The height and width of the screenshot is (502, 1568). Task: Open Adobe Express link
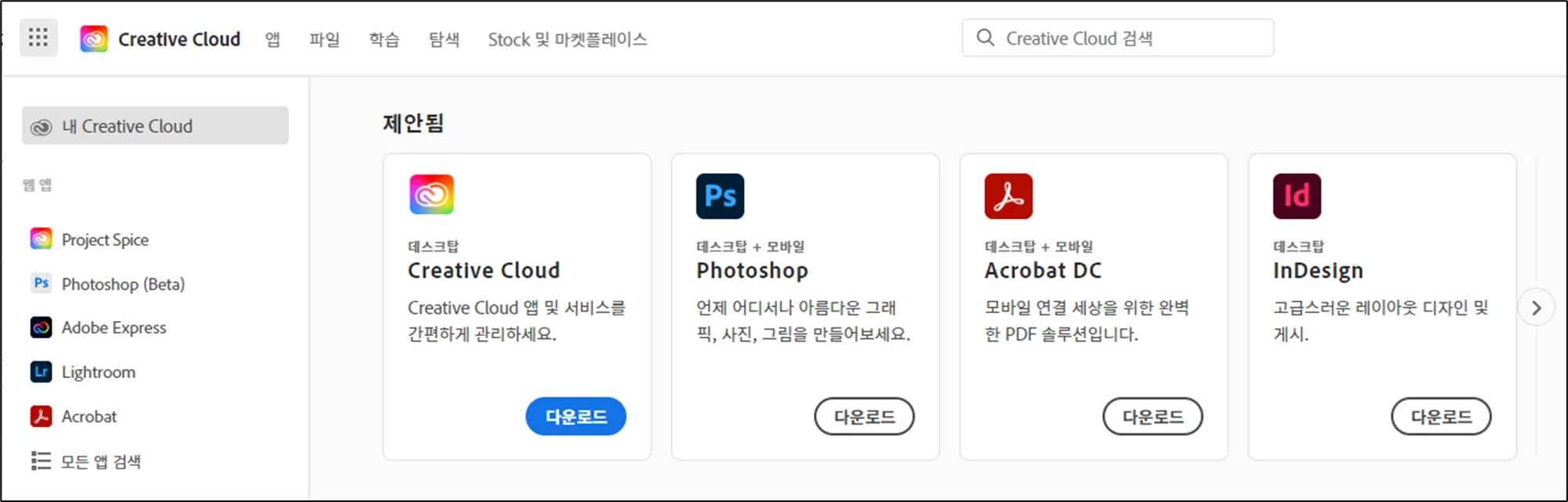click(114, 327)
